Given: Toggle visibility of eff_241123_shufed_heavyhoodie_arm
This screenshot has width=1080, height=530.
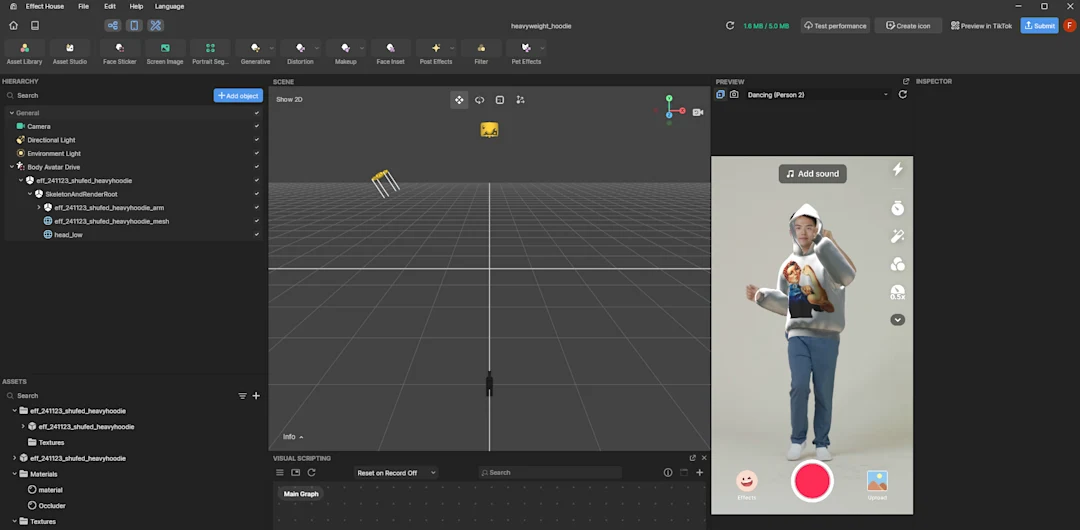Looking at the screenshot, I should coord(257,207).
